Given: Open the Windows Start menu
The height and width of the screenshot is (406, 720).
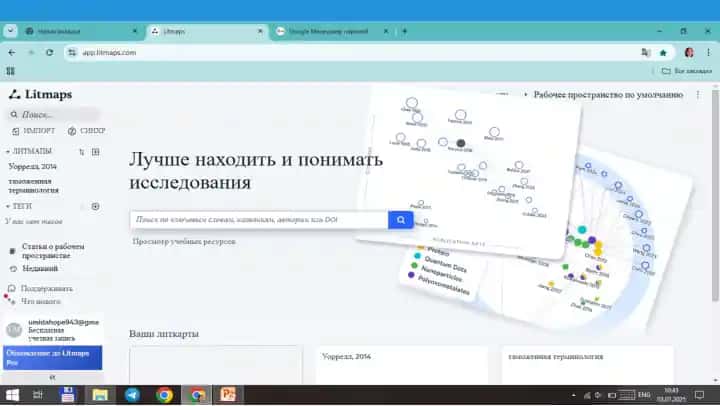Looking at the screenshot, I should pos(12,395).
